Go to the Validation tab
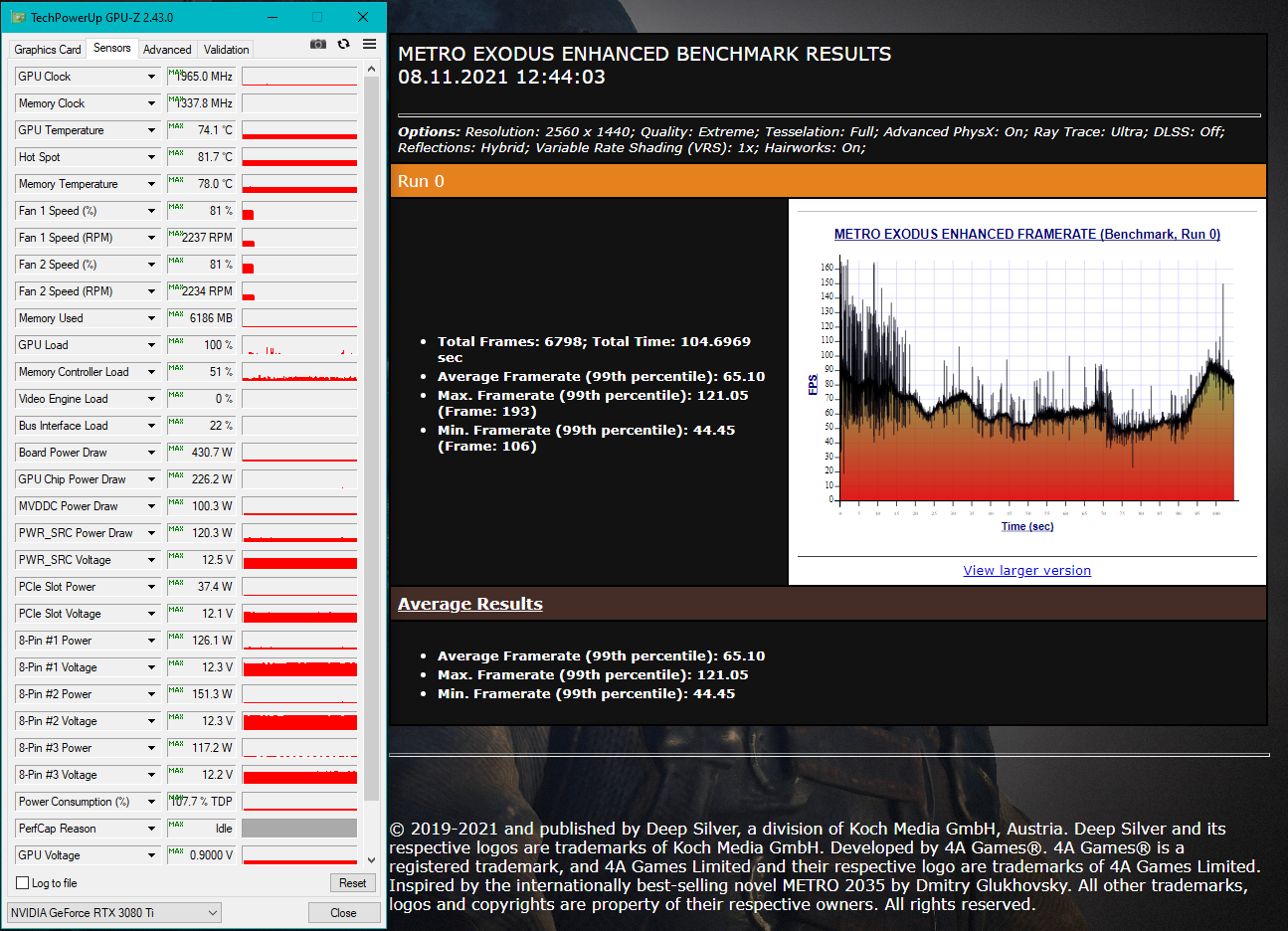The height and width of the screenshot is (931, 1288). pyautogui.click(x=227, y=50)
